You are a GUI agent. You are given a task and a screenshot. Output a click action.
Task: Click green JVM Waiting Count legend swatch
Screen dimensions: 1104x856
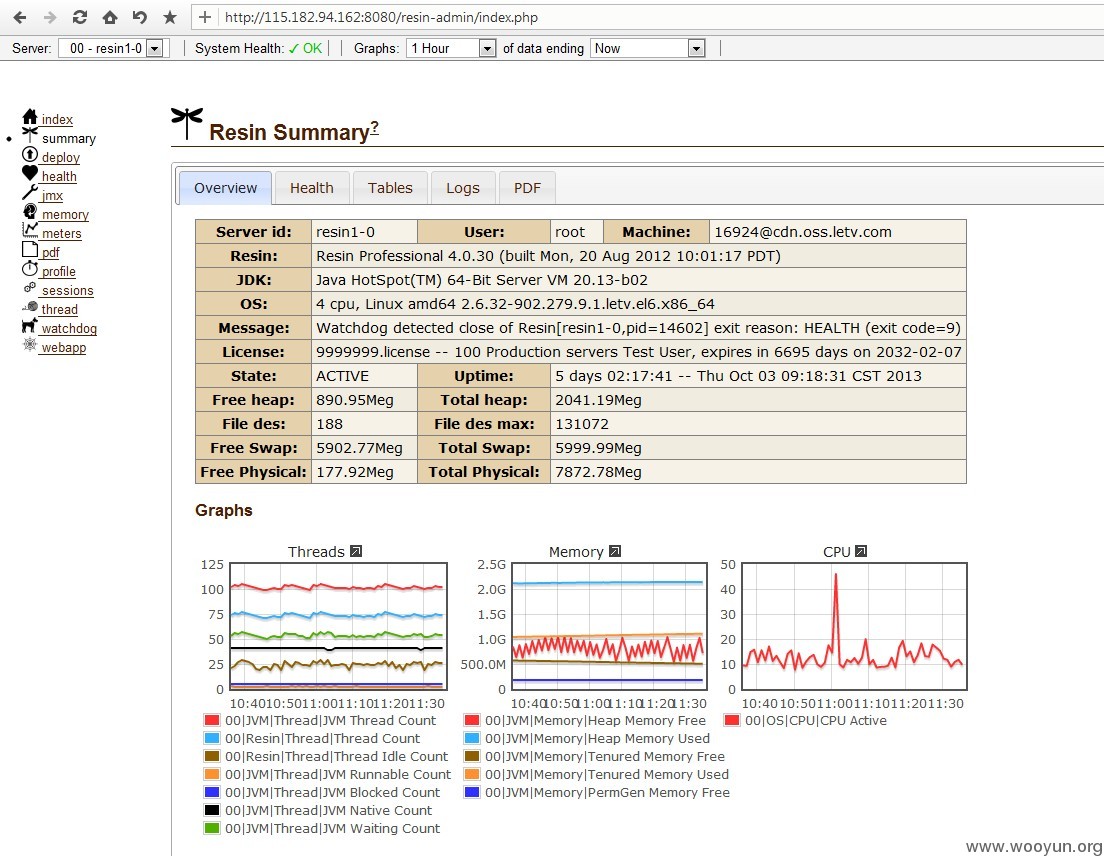pos(212,829)
